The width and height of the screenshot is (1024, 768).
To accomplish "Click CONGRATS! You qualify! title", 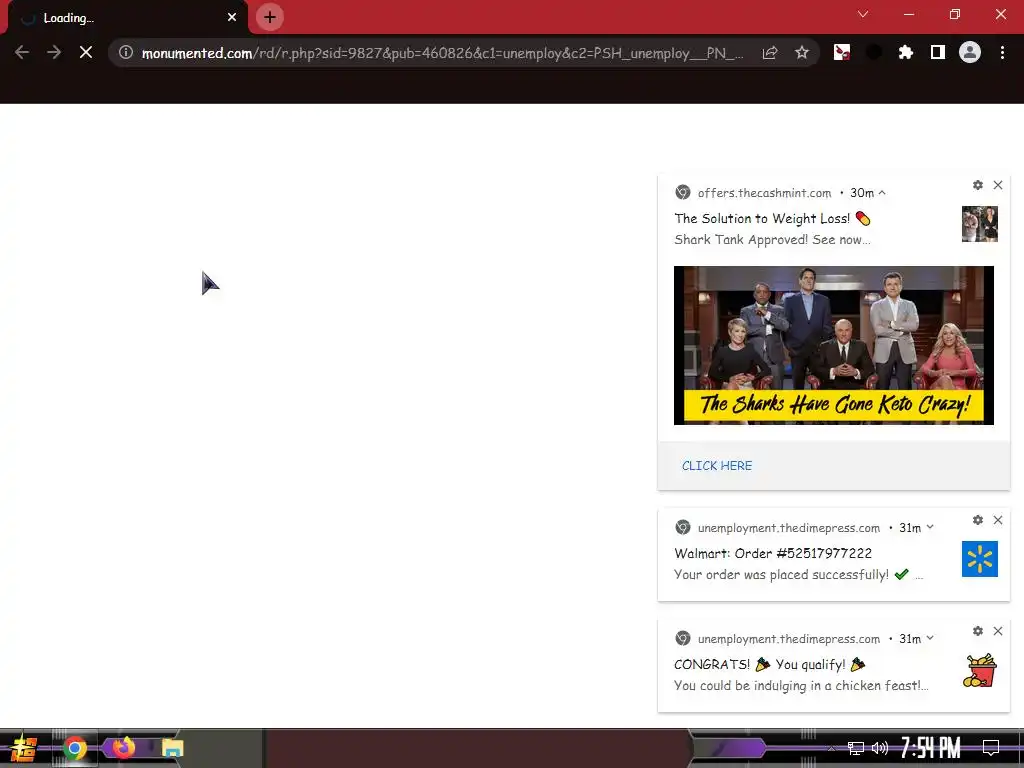I will (769, 664).
